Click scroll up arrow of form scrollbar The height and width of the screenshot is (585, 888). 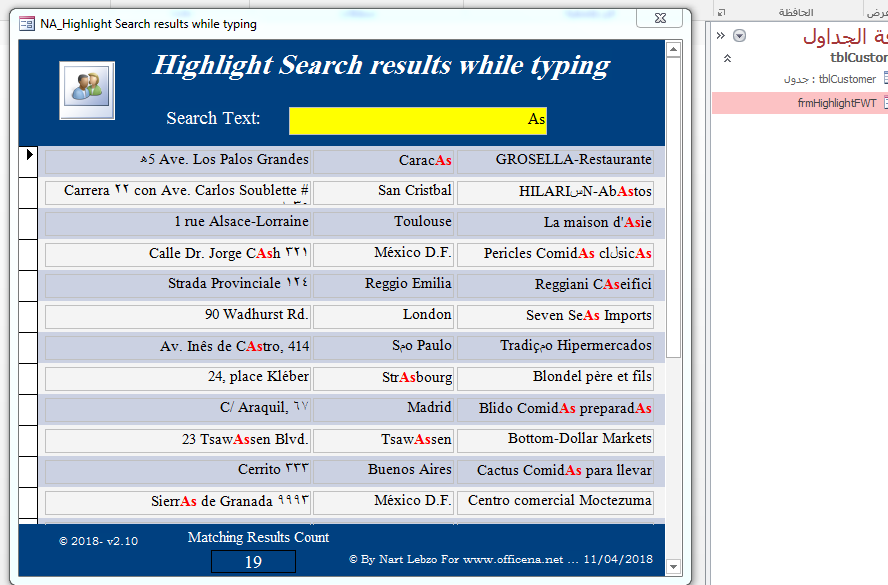pyautogui.click(x=673, y=49)
